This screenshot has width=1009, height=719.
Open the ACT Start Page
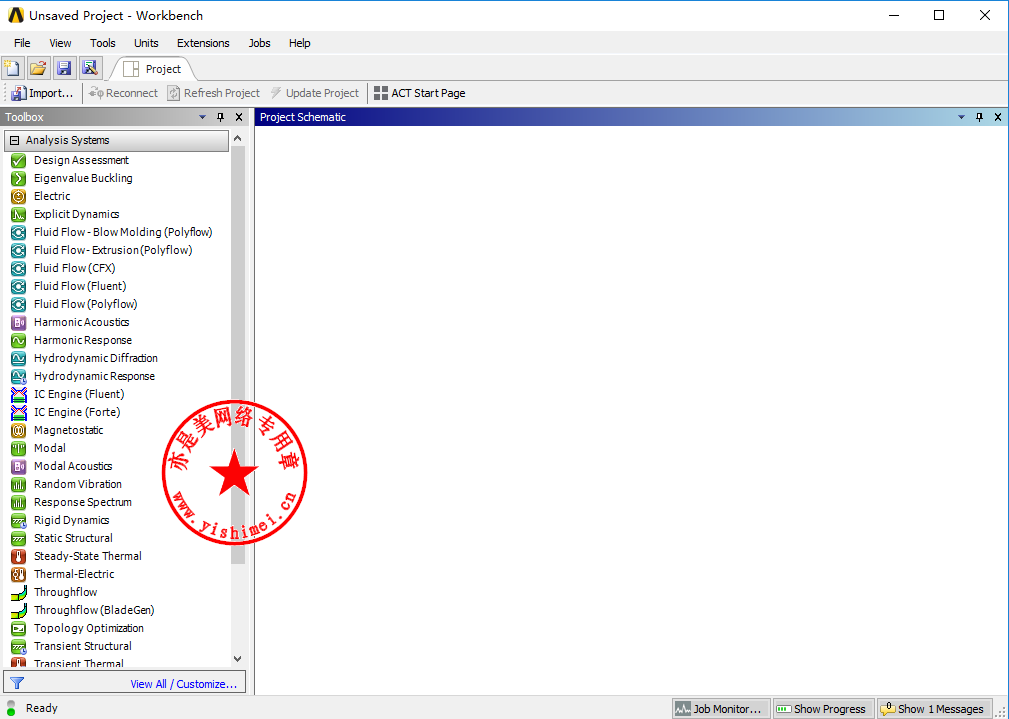(420, 93)
